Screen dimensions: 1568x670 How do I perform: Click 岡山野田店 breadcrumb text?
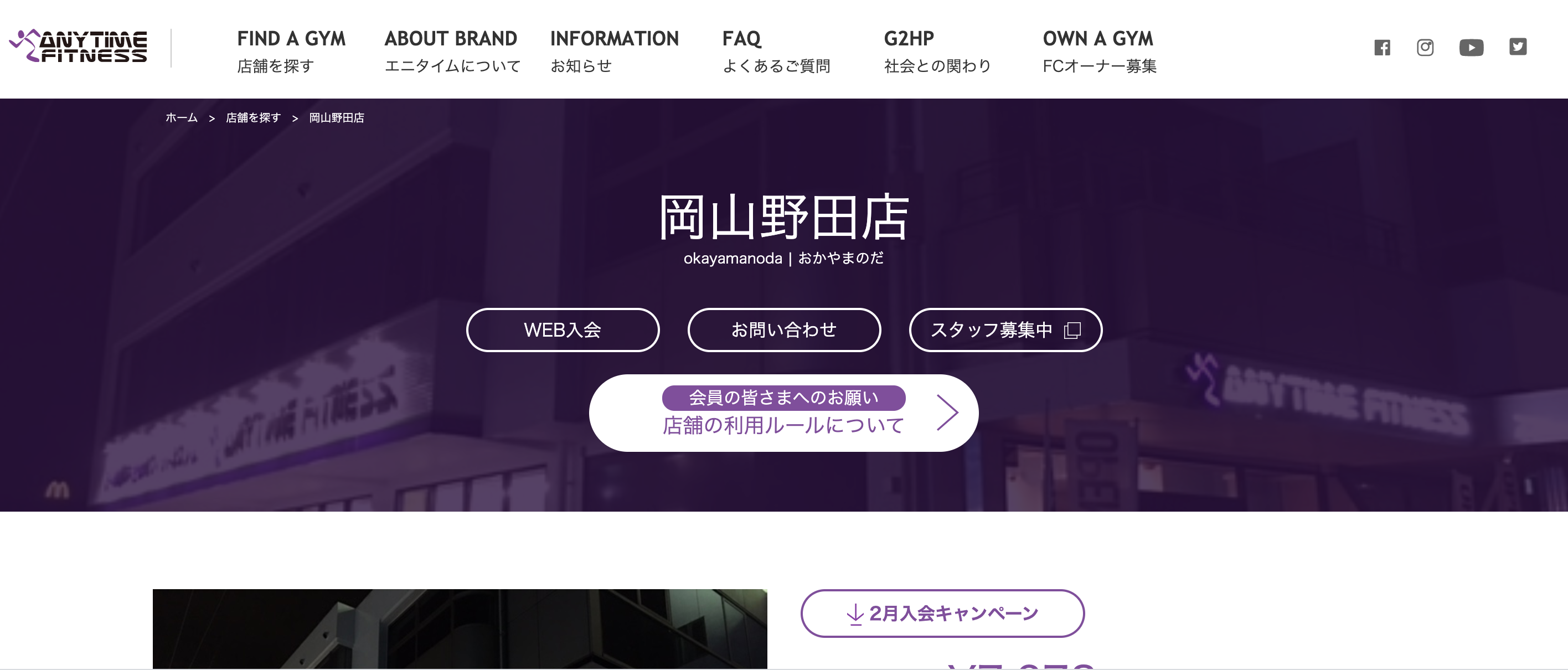tap(337, 117)
